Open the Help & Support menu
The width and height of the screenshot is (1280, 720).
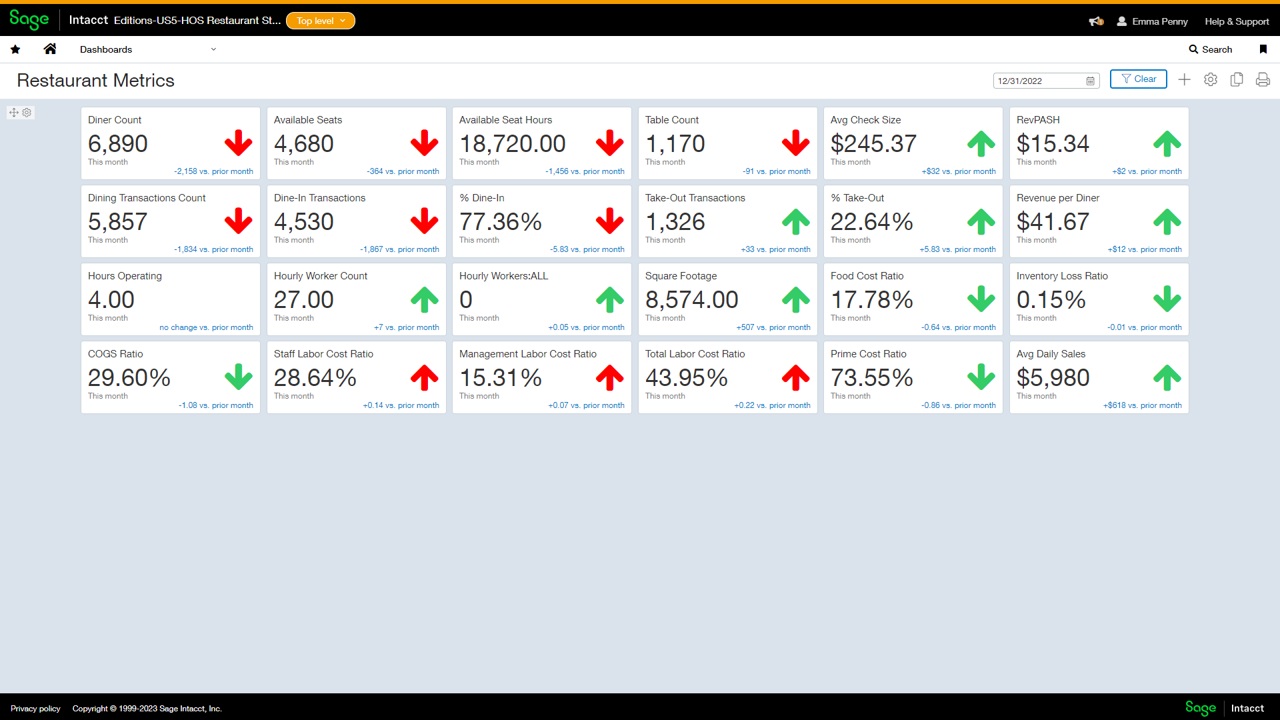tap(1236, 21)
